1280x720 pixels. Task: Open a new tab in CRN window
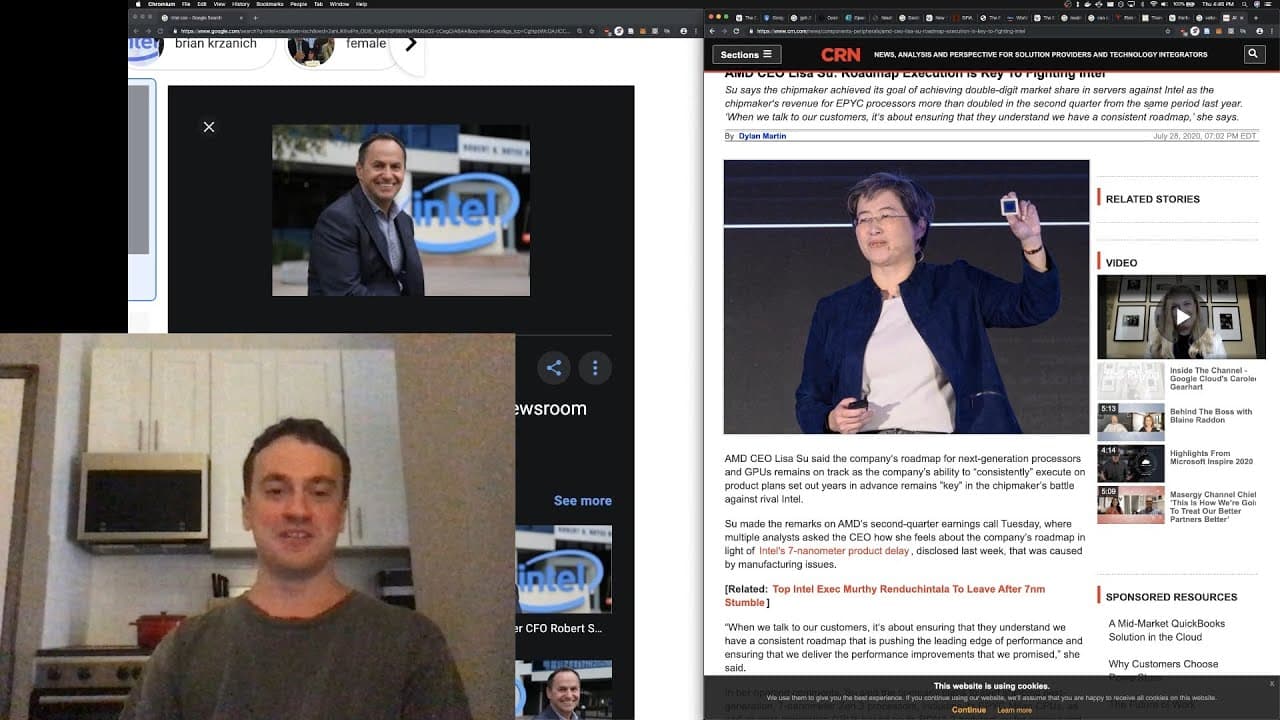click(1256, 18)
